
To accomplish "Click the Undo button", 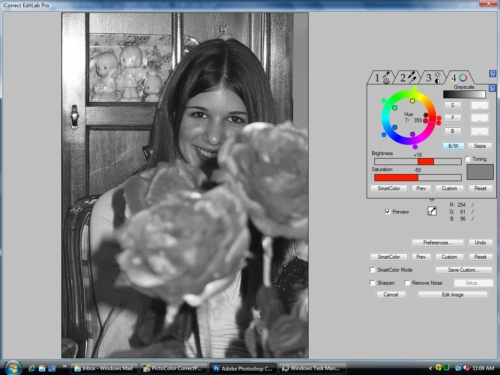I will (x=480, y=243).
